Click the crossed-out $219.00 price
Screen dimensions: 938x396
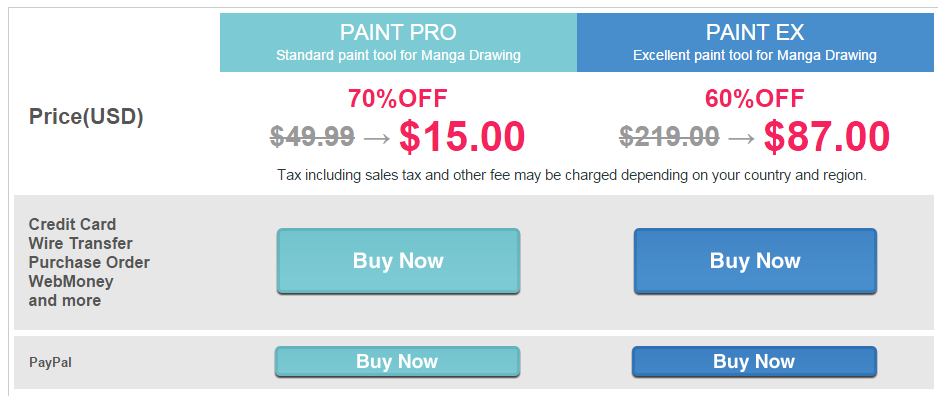point(669,136)
